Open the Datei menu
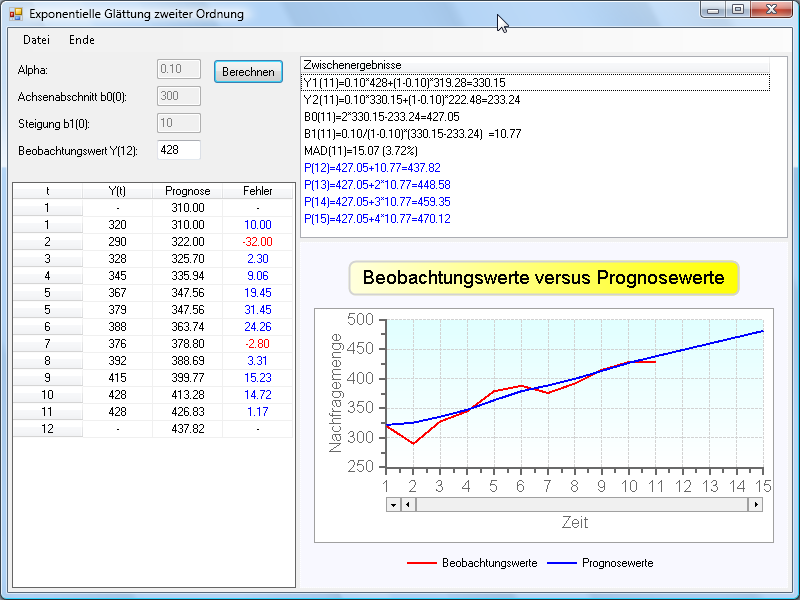 [x=36, y=40]
